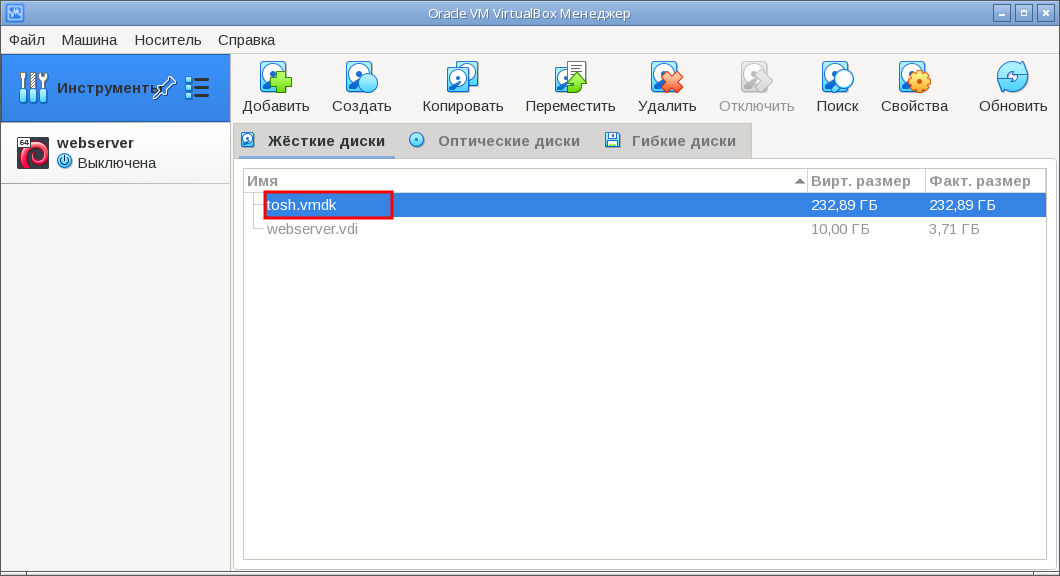Click the Создать (Create disk) toolbar icon
The height and width of the screenshot is (576, 1060).
(362, 78)
